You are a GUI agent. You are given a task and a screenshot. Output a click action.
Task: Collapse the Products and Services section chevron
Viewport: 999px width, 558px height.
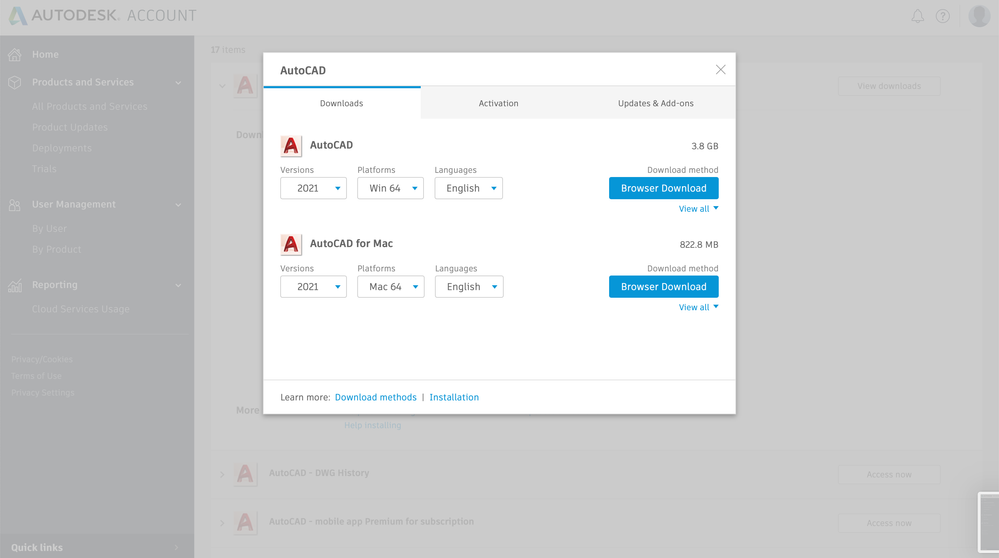(178, 83)
